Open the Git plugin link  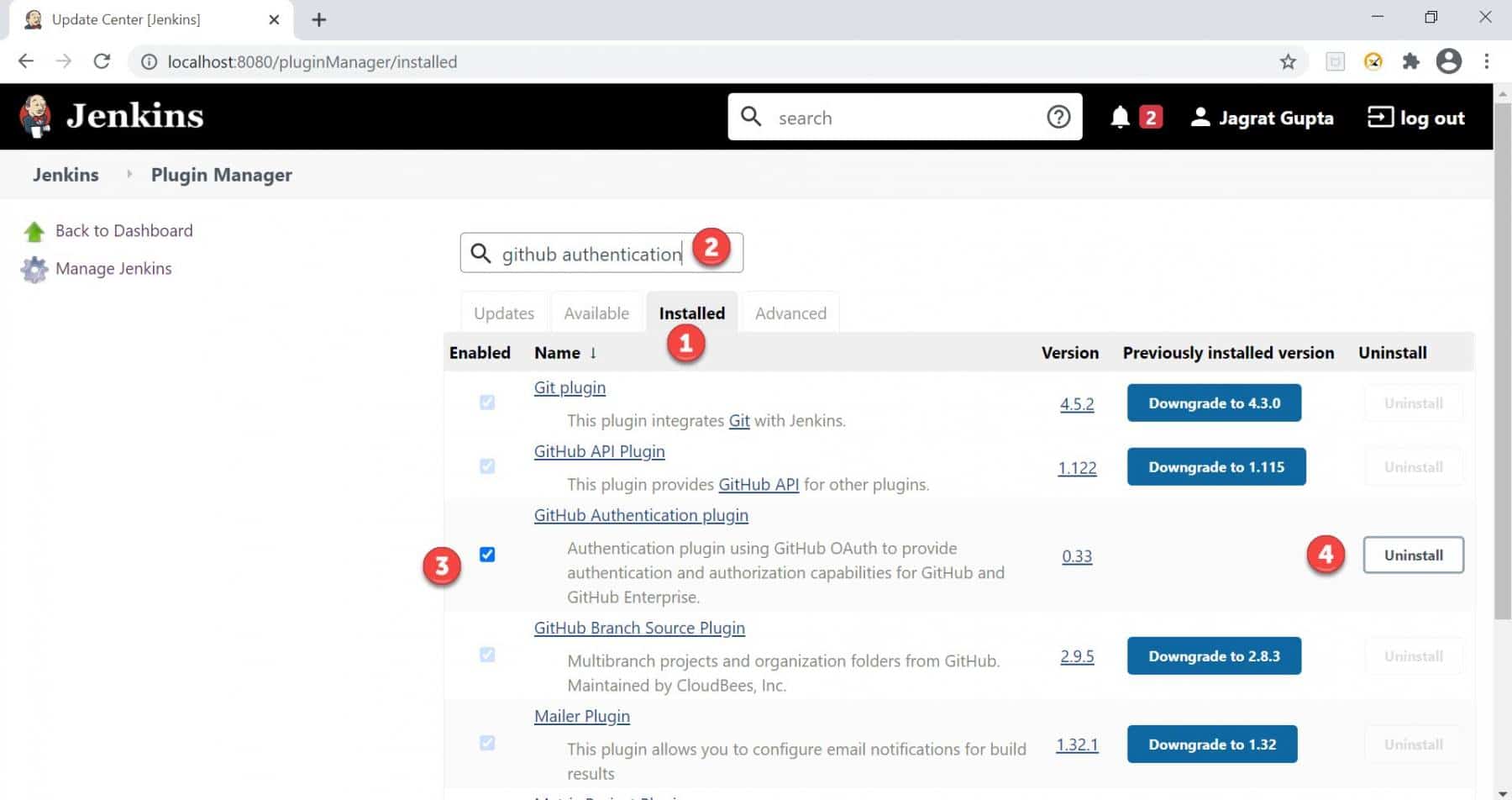click(570, 387)
